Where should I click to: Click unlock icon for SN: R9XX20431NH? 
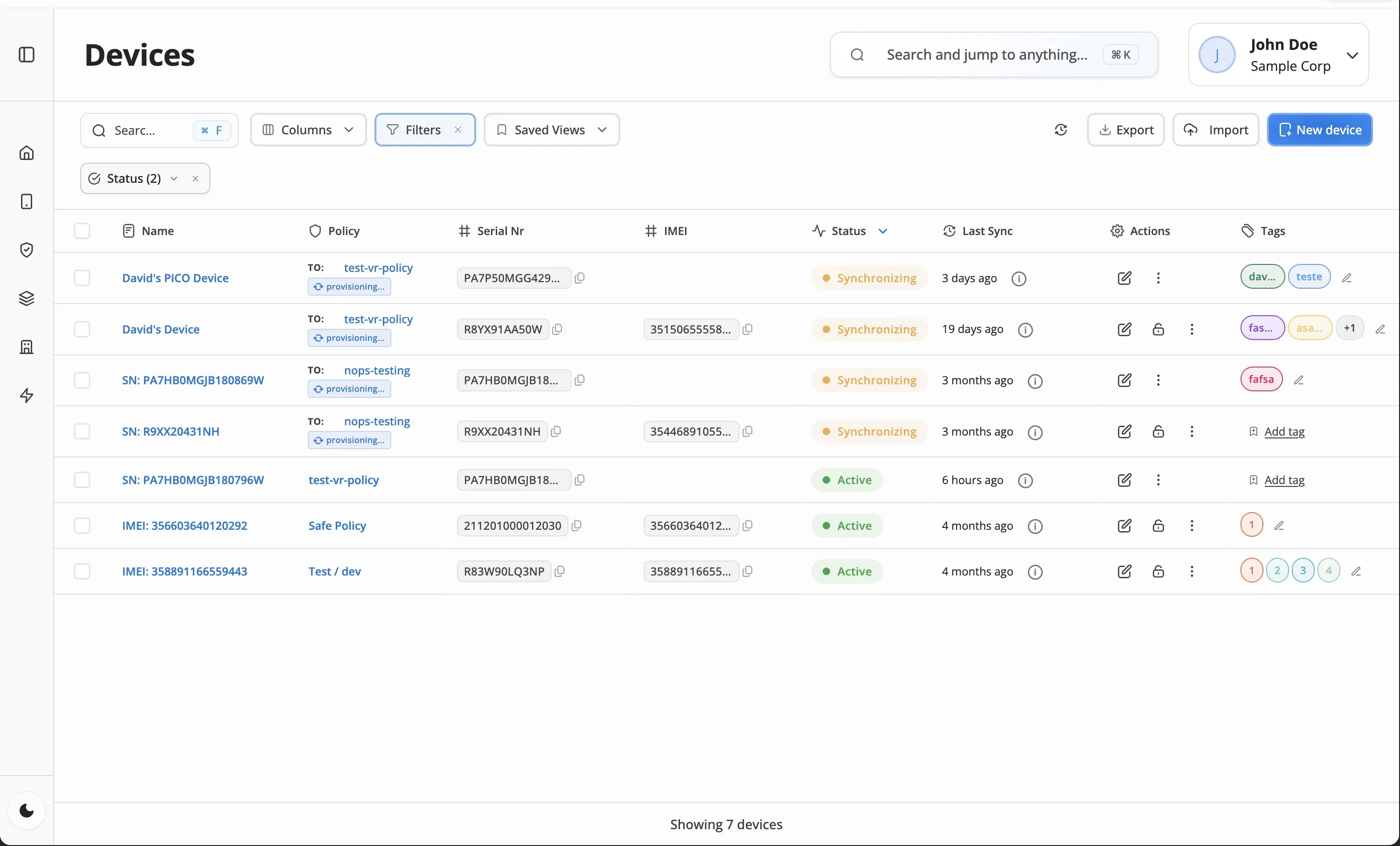[1158, 432]
